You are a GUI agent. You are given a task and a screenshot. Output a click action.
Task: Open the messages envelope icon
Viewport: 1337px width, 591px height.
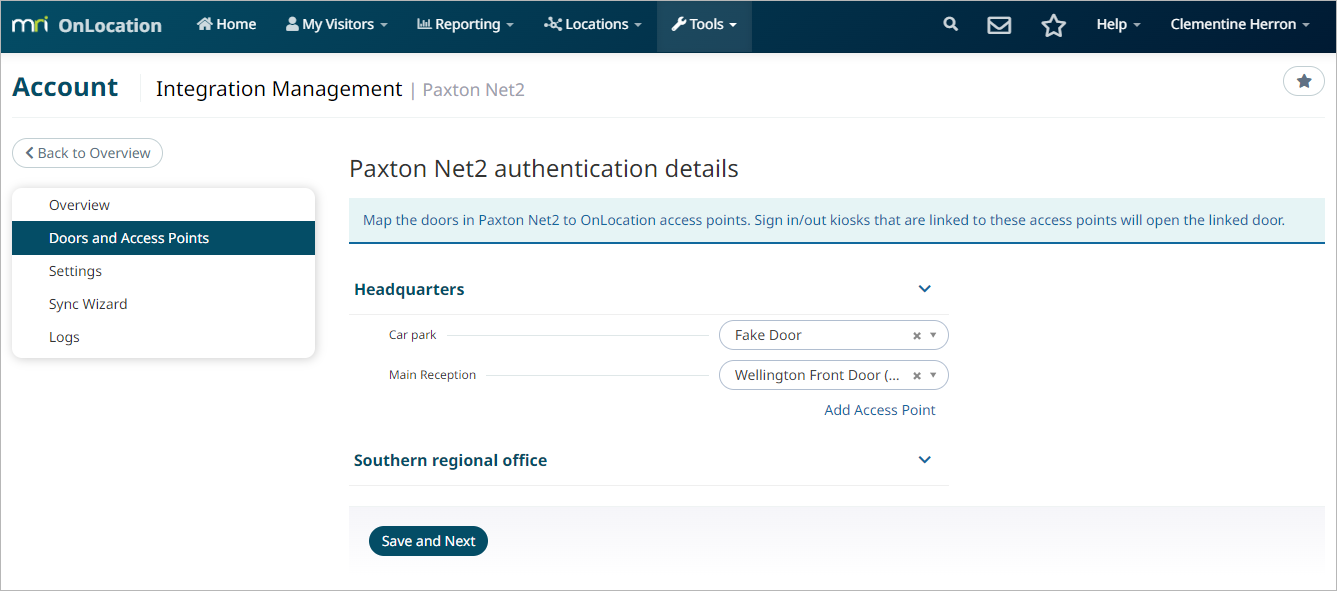(999, 26)
